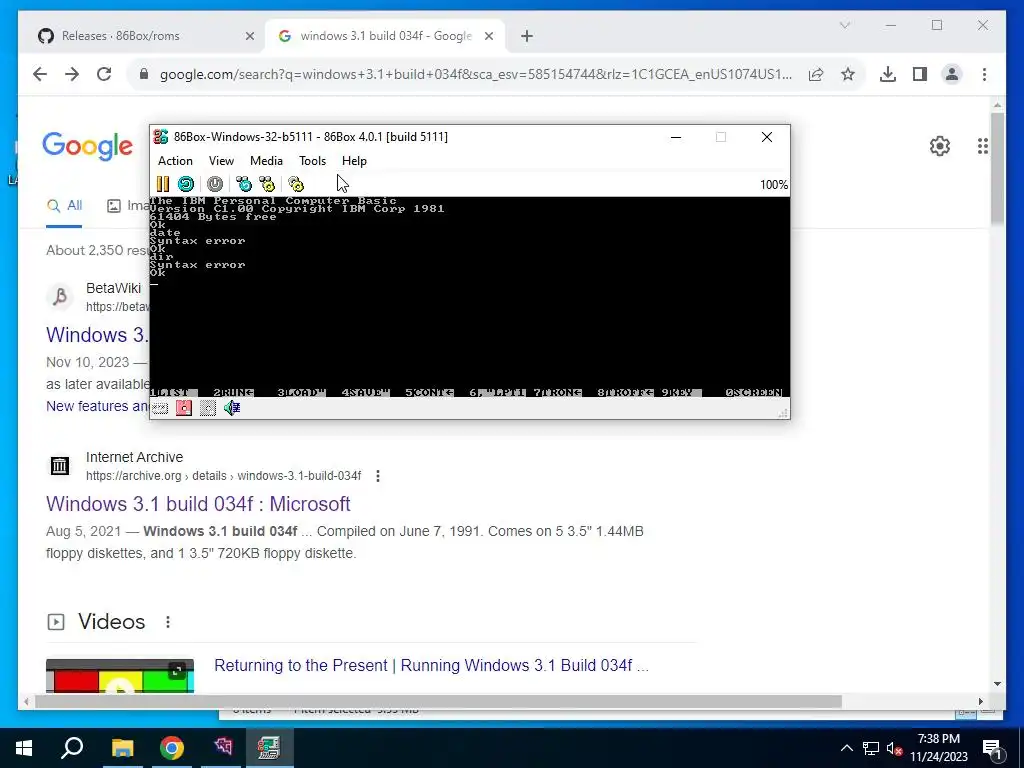Click the vertical page scrollbar
Screen dimensions: 1024x768
point(997,168)
